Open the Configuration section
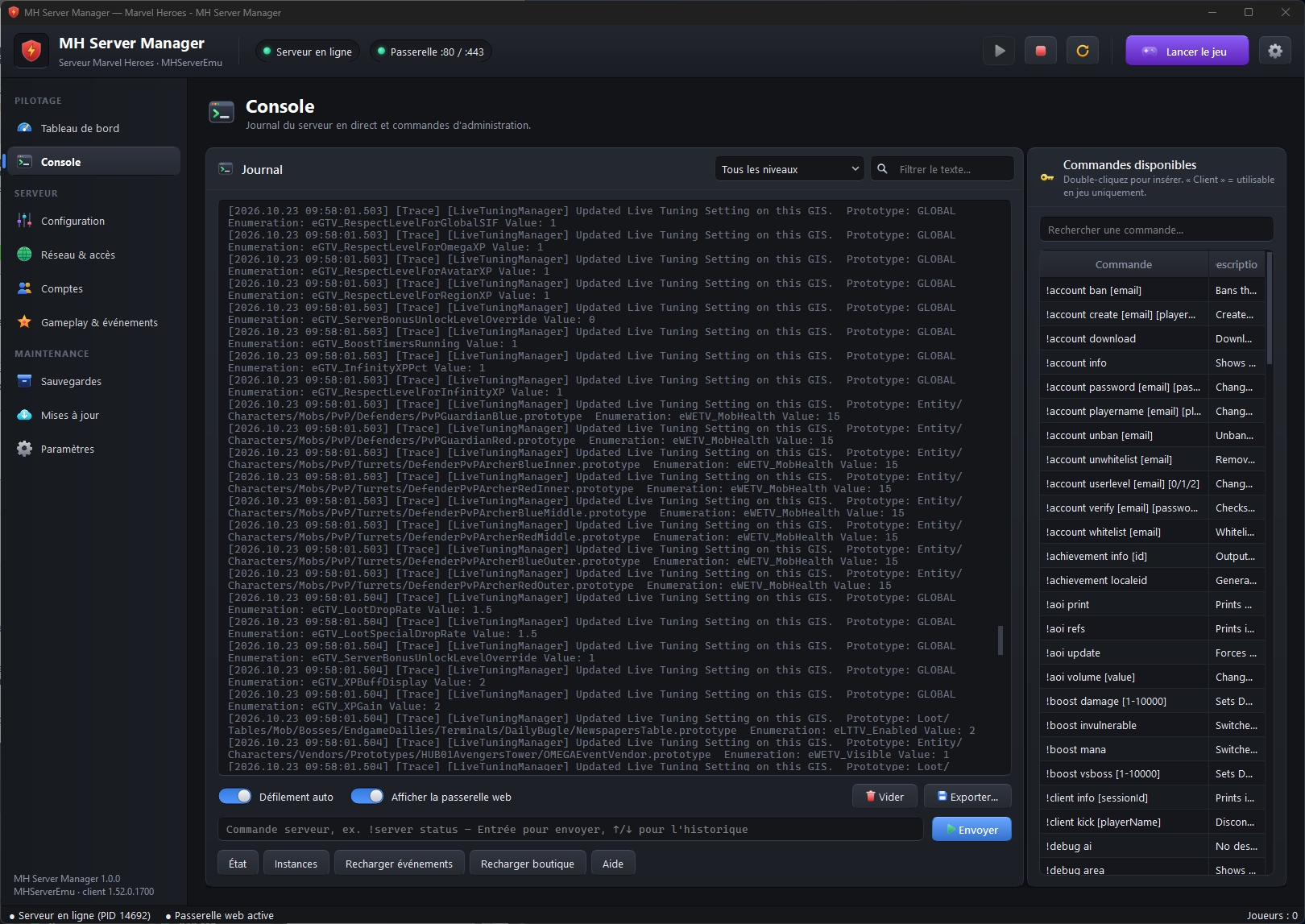This screenshot has width=1305, height=924. (x=93, y=221)
